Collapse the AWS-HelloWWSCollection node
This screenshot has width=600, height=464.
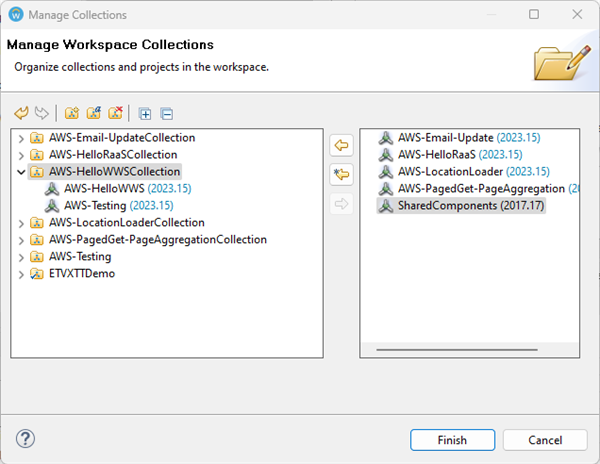click(21, 172)
